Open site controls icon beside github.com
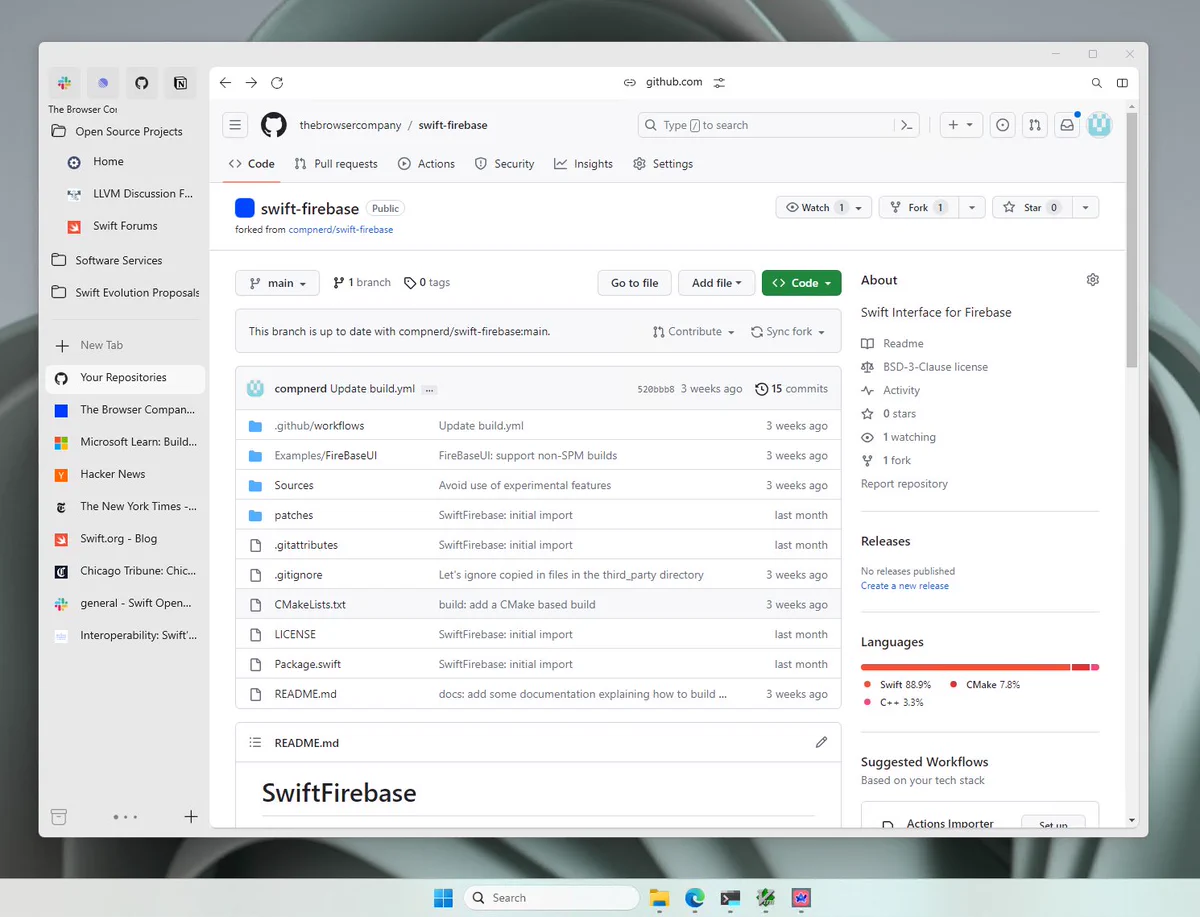This screenshot has width=1200, height=917. [x=719, y=82]
